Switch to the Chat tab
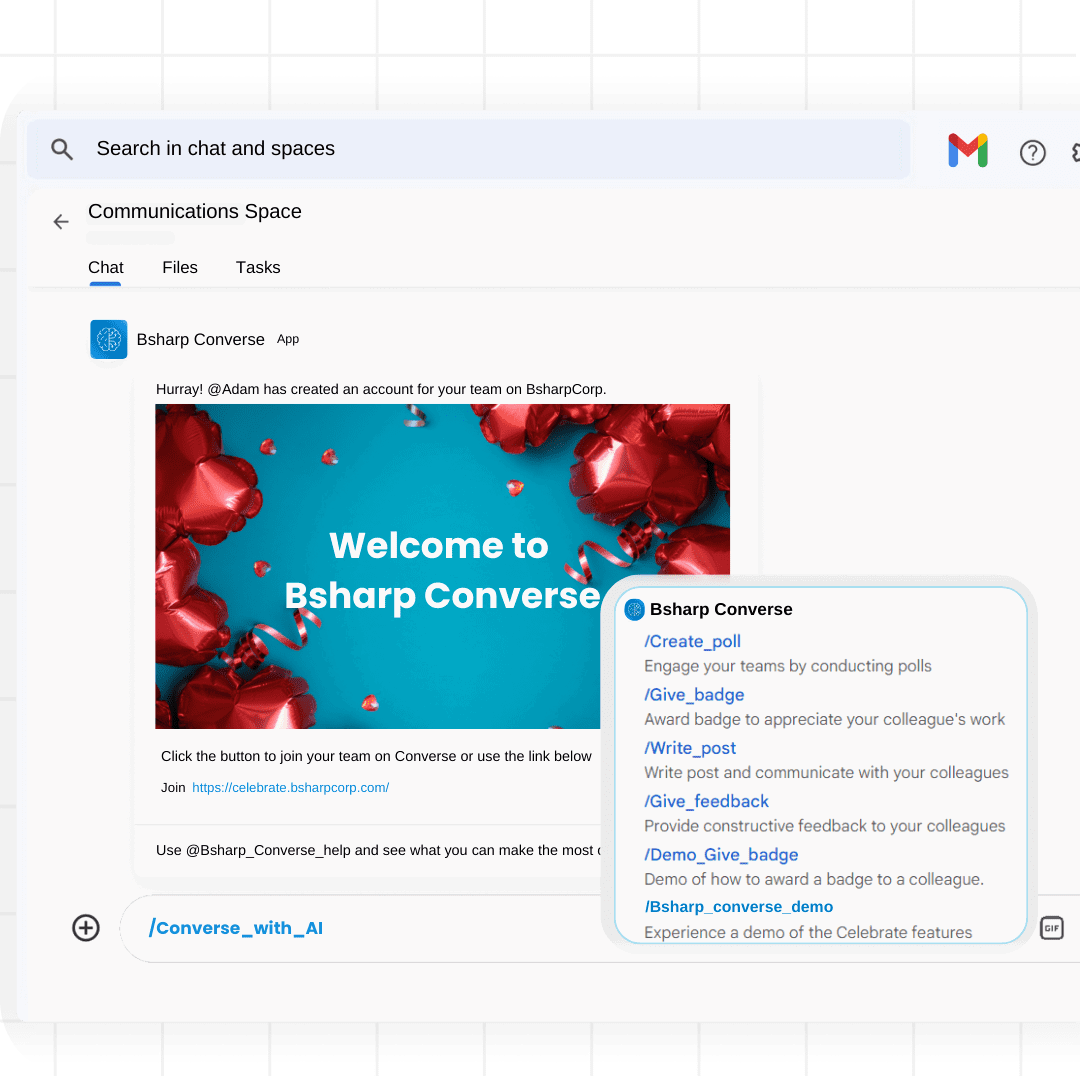This screenshot has height=1080, width=1080. coord(105,267)
